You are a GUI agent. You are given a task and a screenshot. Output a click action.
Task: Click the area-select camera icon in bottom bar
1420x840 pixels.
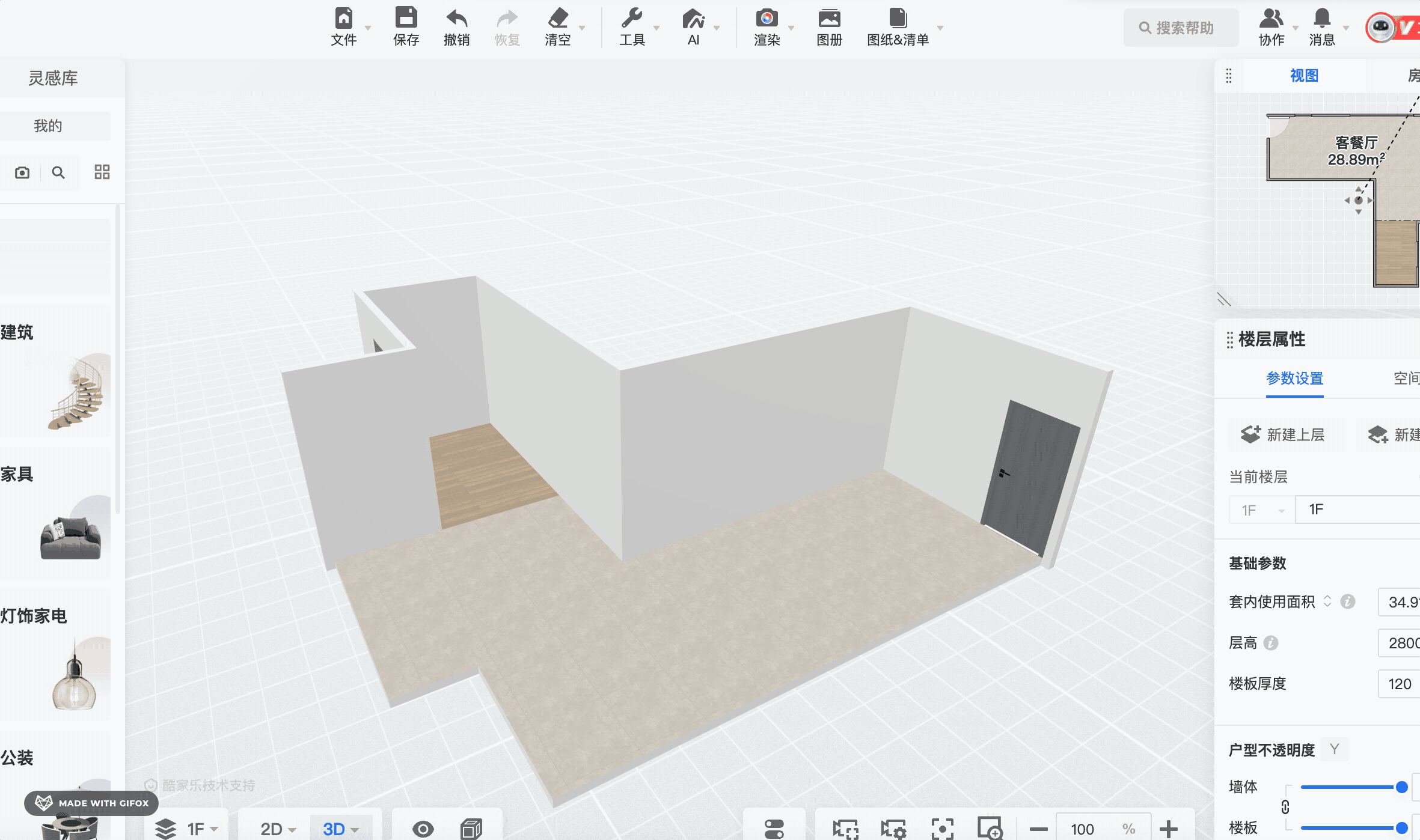click(846, 829)
